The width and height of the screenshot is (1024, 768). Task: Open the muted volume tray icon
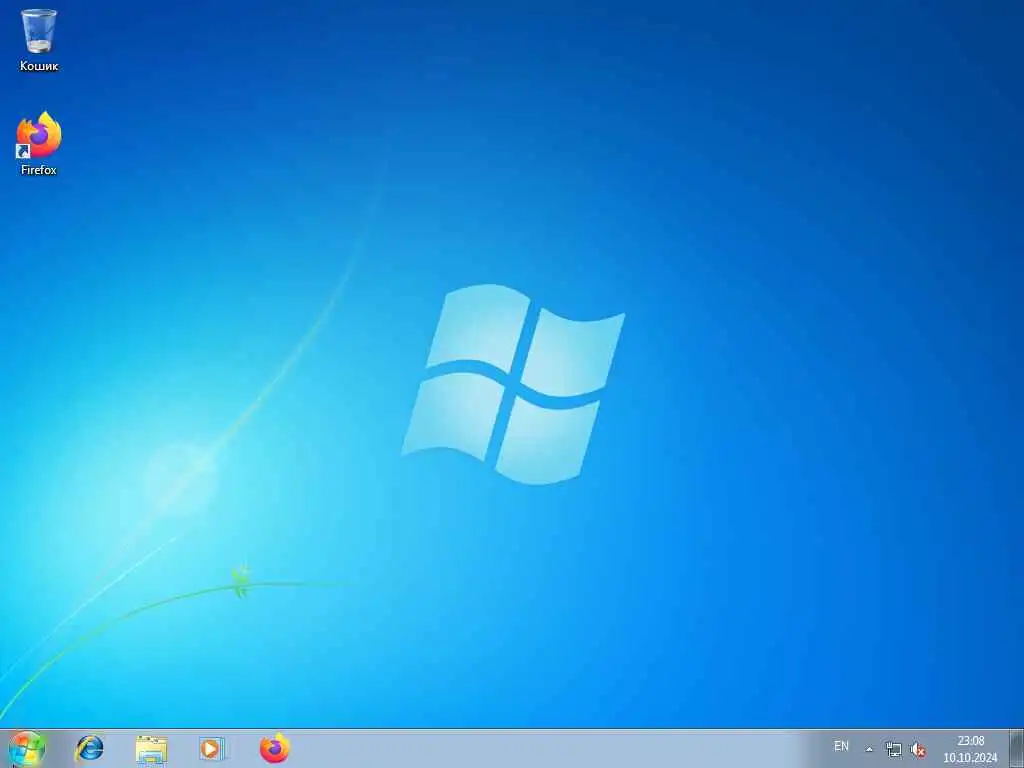click(x=918, y=750)
